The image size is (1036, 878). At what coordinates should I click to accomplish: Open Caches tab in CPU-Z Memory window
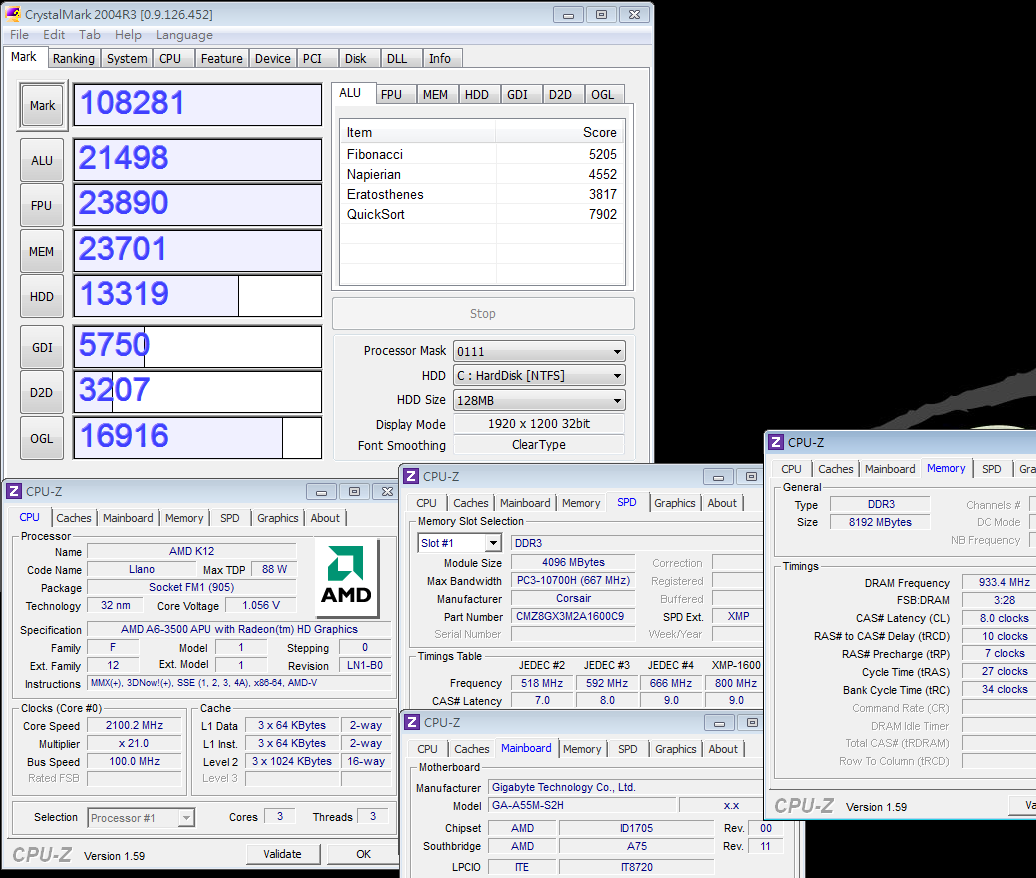(836, 468)
